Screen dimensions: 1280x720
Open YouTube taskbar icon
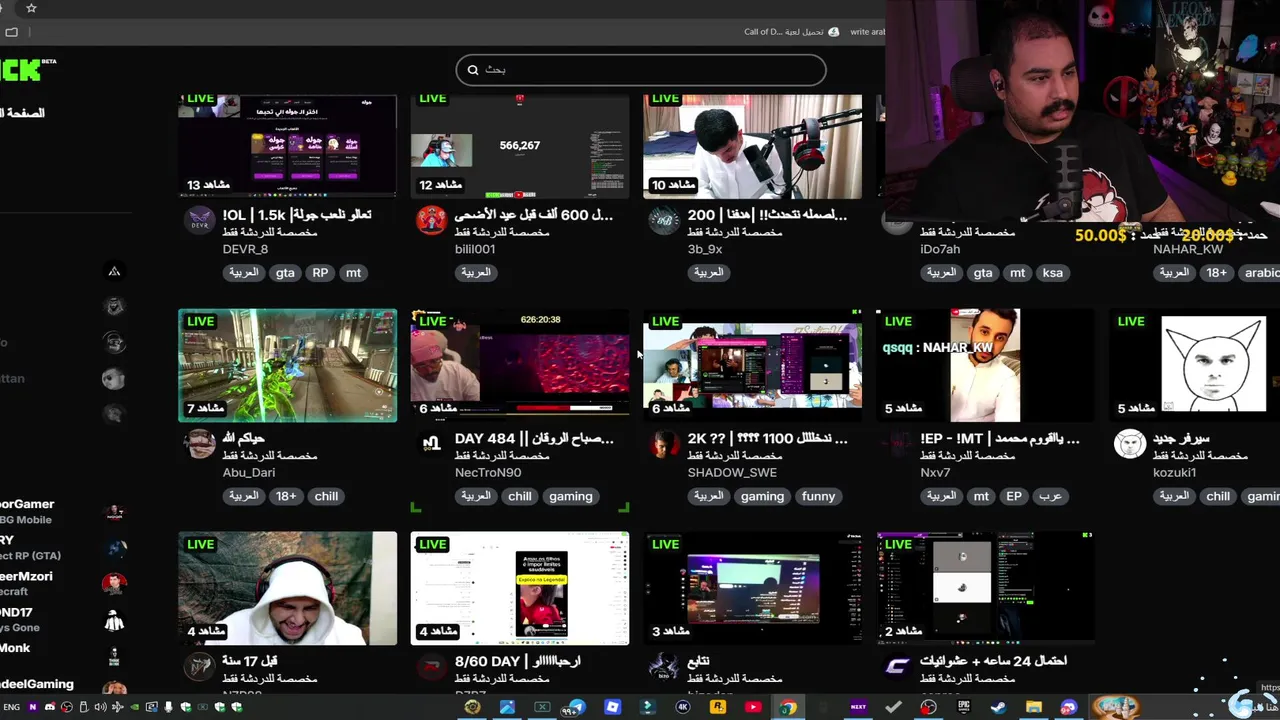tap(753, 707)
